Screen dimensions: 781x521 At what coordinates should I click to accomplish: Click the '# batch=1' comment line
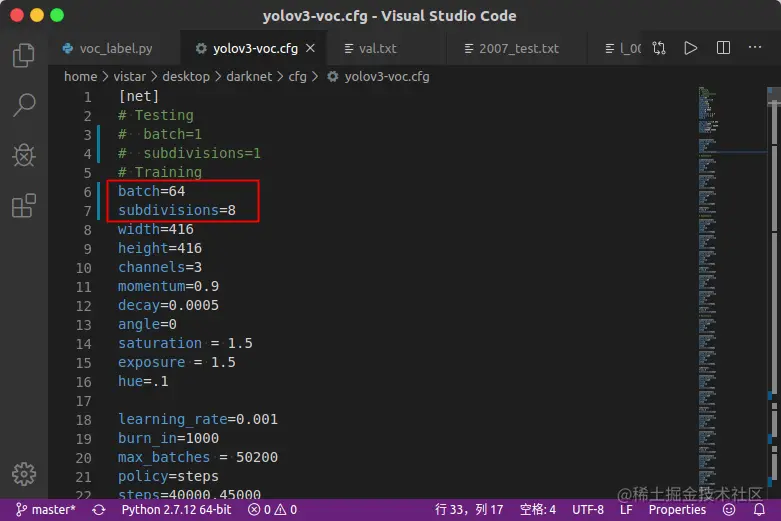[x=160, y=134]
